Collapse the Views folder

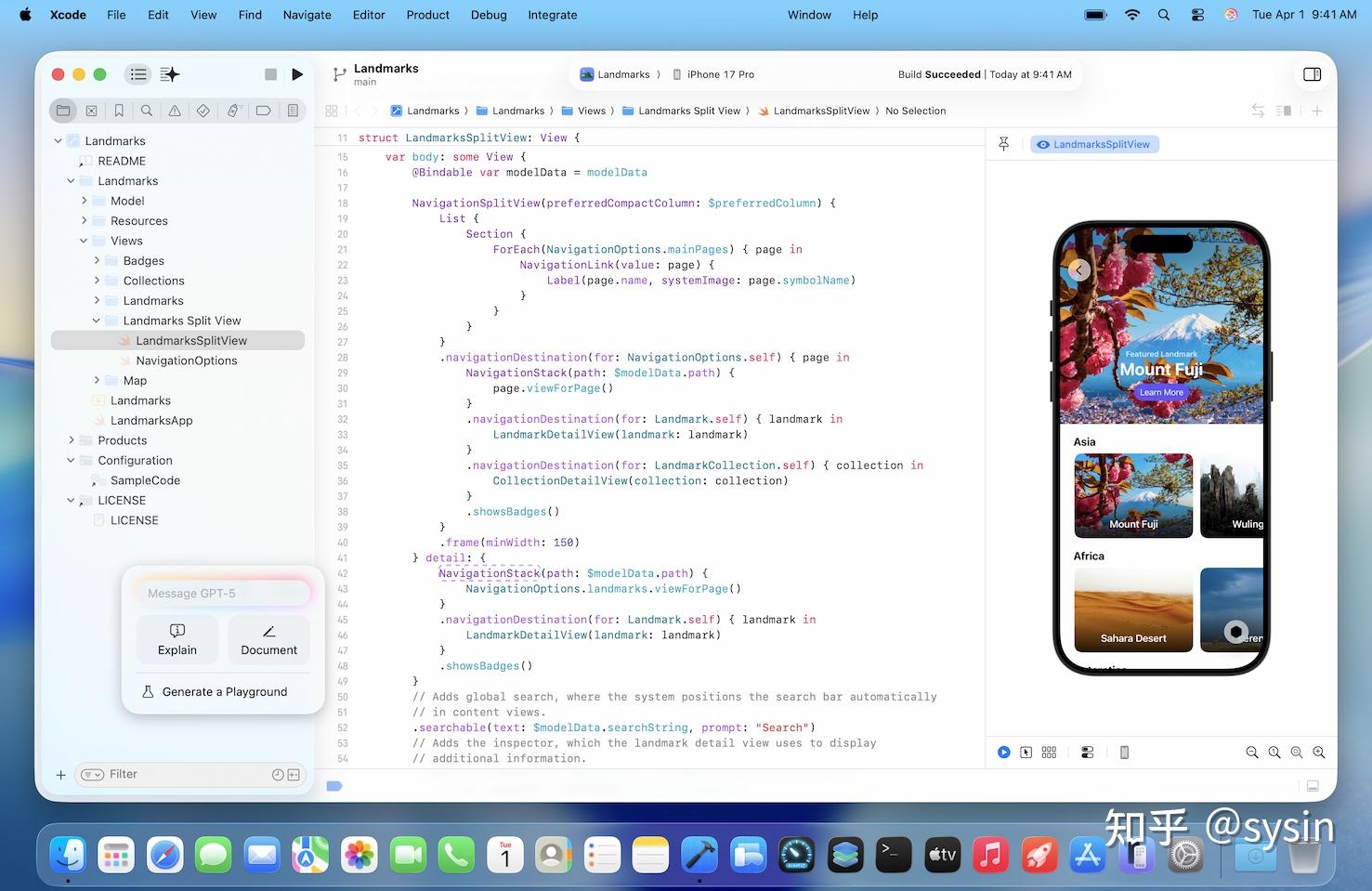[85, 241]
